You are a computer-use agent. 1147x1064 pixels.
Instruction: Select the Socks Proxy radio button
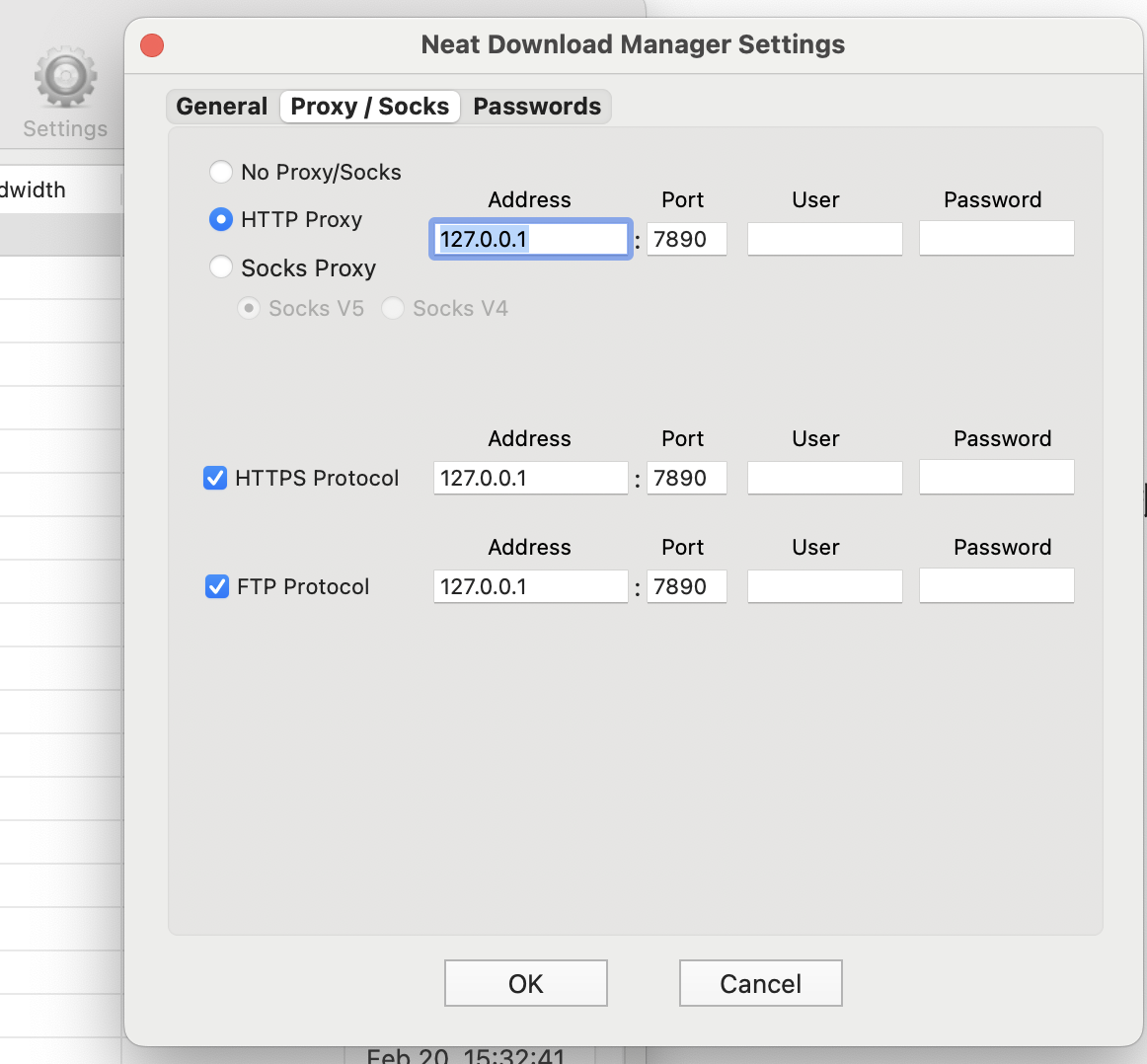221,267
